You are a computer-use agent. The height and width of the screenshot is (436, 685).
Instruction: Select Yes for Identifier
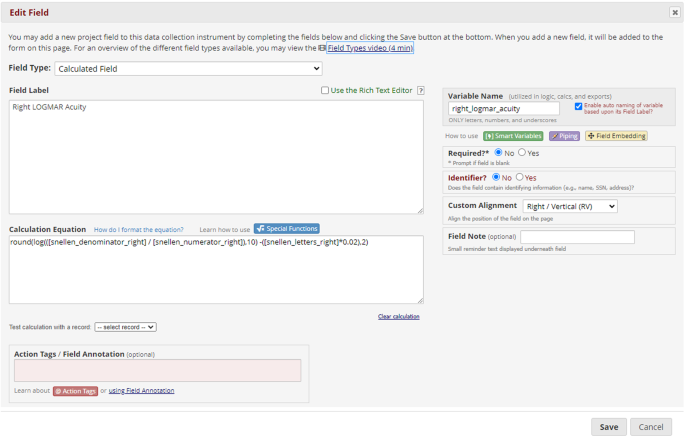tap(519, 177)
